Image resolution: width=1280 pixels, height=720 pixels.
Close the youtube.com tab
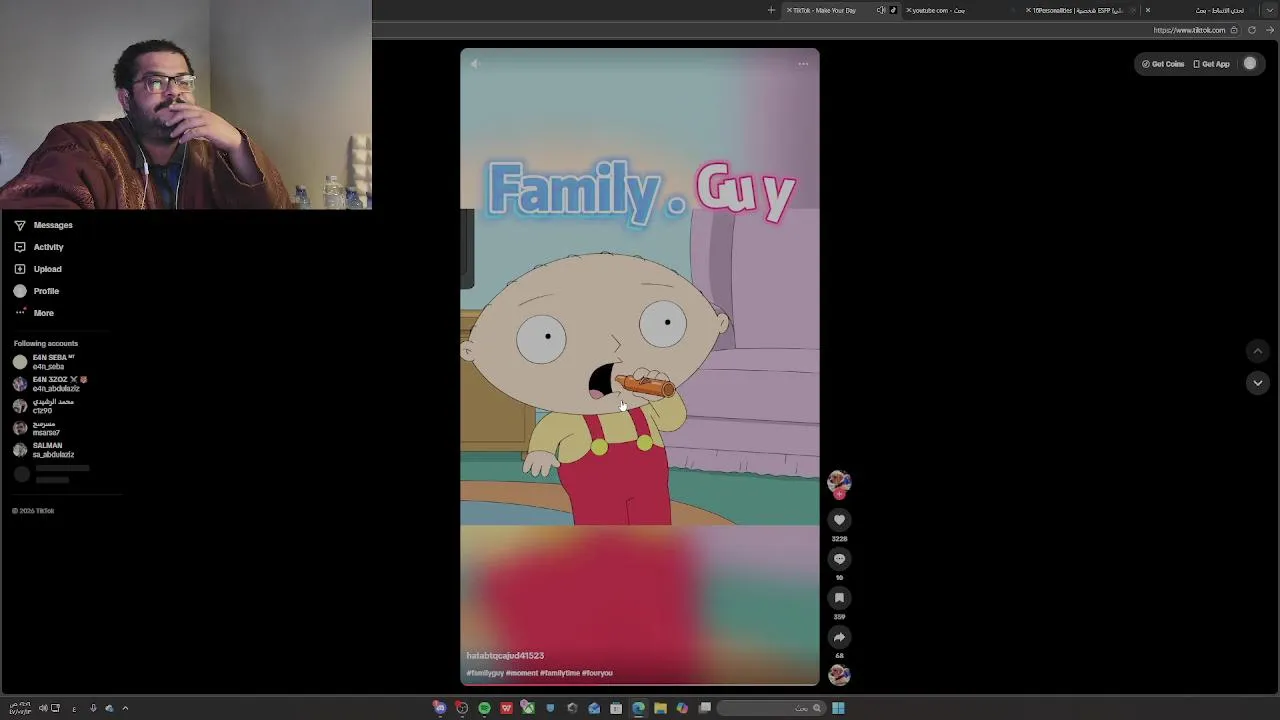(908, 10)
